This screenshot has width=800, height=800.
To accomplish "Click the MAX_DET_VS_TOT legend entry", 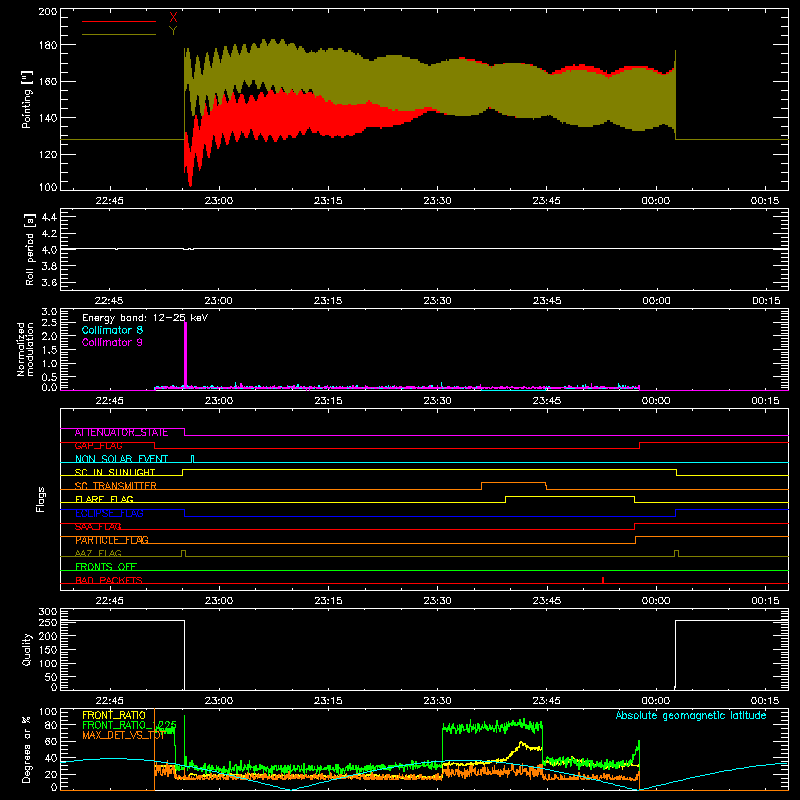I will point(123,735).
